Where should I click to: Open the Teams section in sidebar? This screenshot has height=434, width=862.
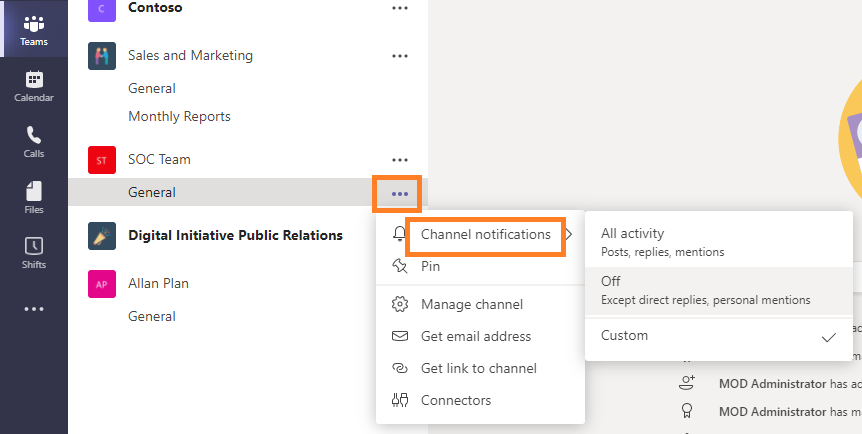[34, 29]
